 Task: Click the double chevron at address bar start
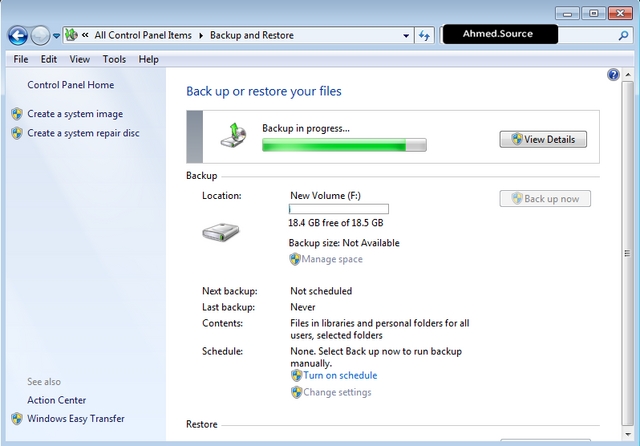click(85, 35)
